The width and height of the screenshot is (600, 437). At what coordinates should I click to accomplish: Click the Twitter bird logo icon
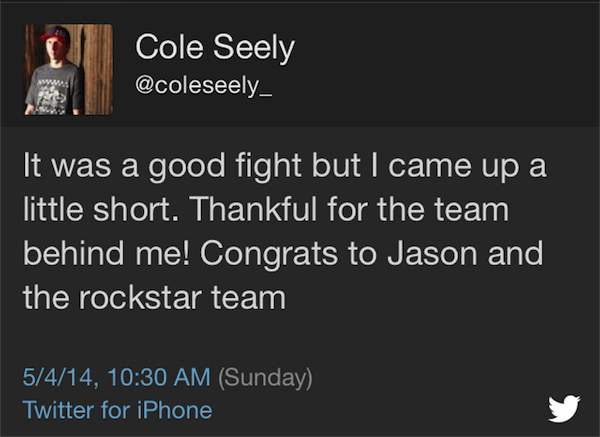(x=564, y=409)
